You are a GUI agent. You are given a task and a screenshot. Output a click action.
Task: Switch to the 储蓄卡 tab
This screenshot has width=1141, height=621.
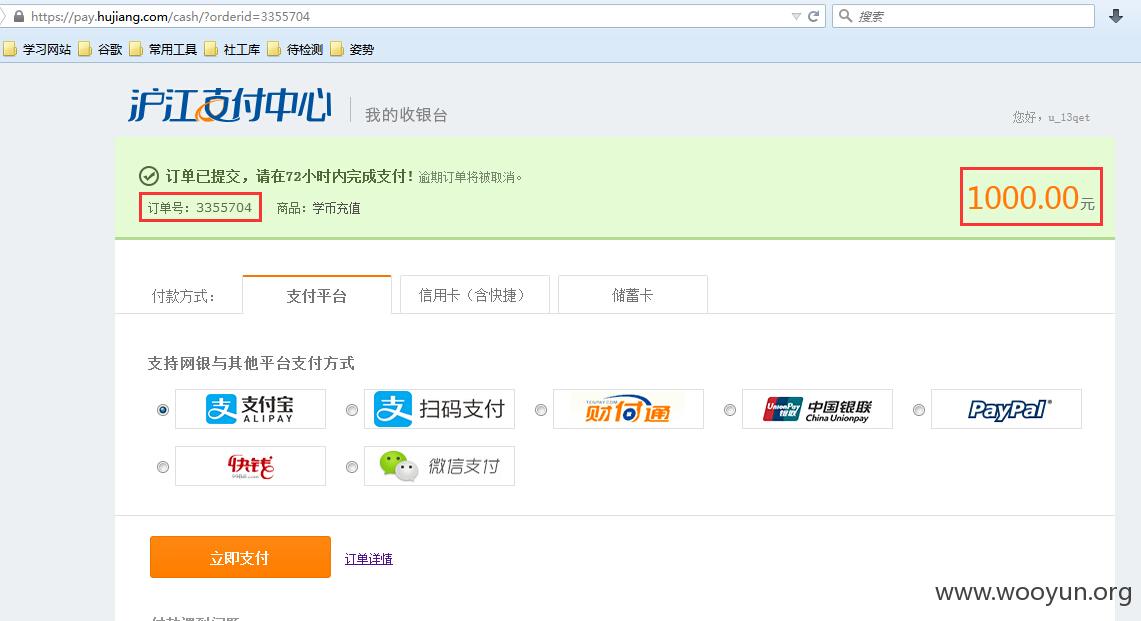pyautogui.click(x=632, y=295)
